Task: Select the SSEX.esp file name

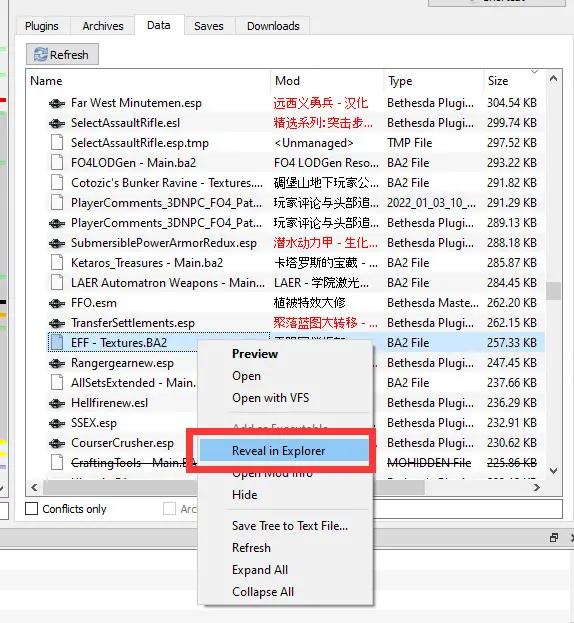Action: coord(94,423)
